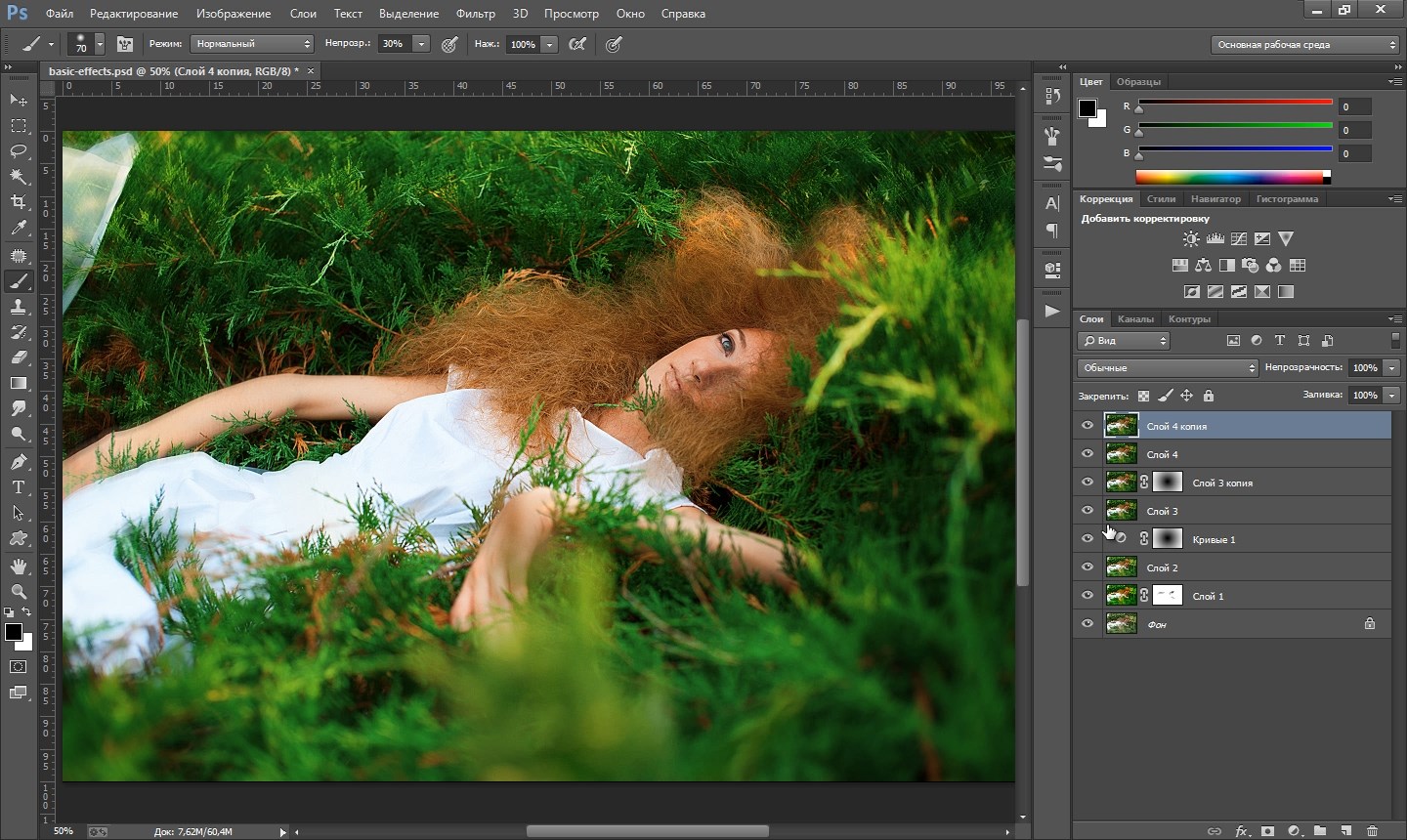Expand the Основная рабочая среда workspace dropdown
1407x840 pixels.
click(x=1305, y=45)
